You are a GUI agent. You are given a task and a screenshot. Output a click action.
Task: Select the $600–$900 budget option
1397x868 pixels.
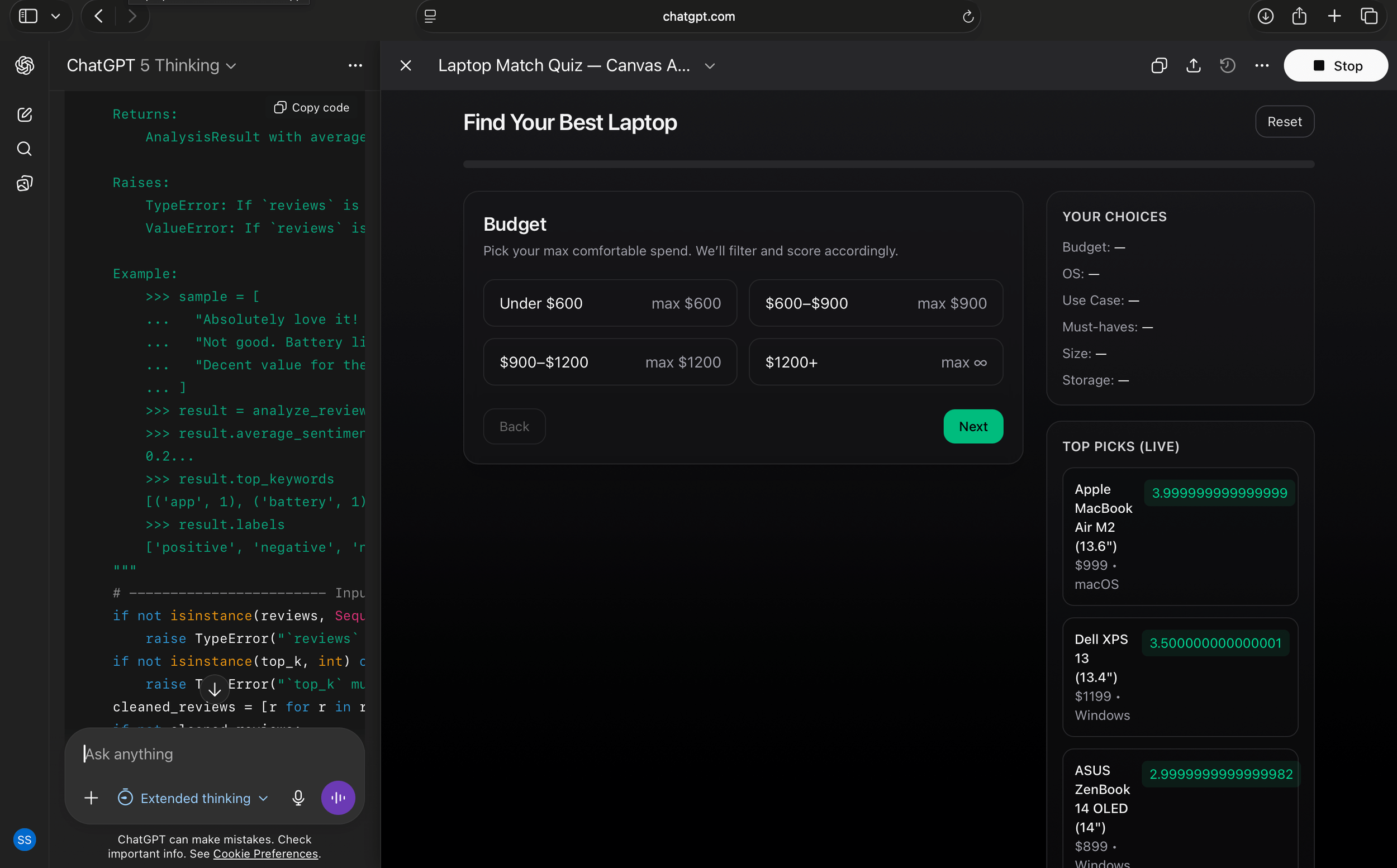[875, 303]
